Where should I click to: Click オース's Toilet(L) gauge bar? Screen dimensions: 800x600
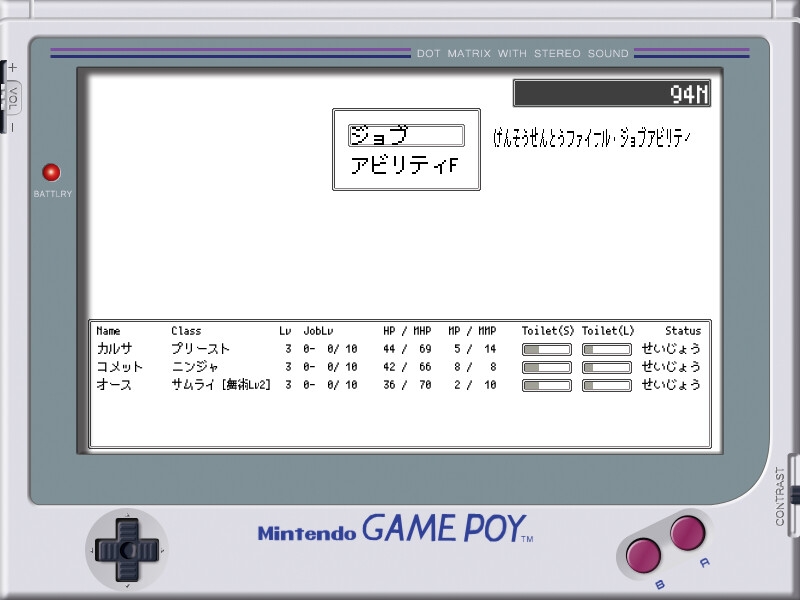(607, 385)
